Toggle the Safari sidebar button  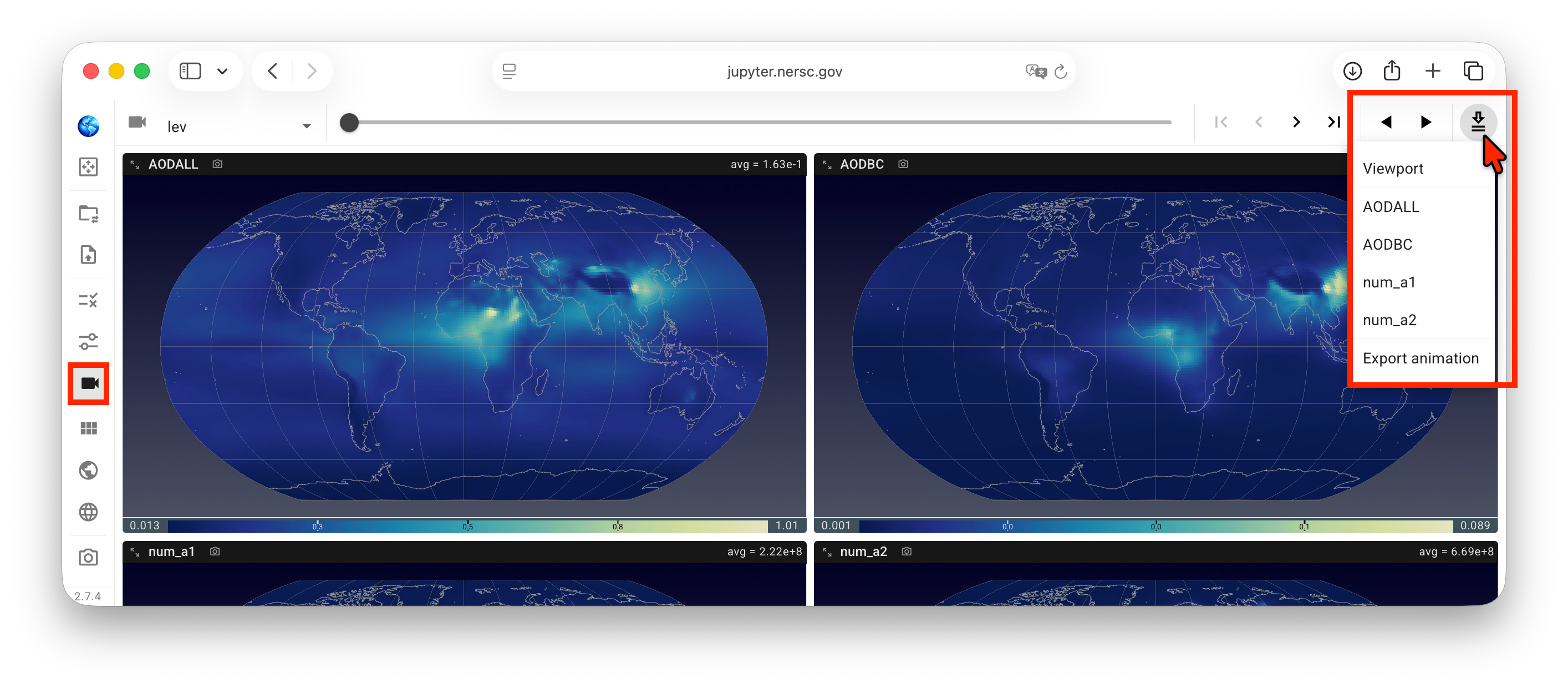[190, 71]
